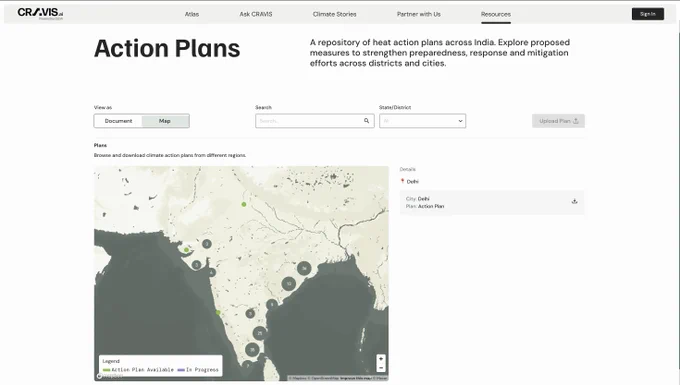The image size is (680, 385).
Task: Open the cluster marker labeled 12
Action: point(288,284)
